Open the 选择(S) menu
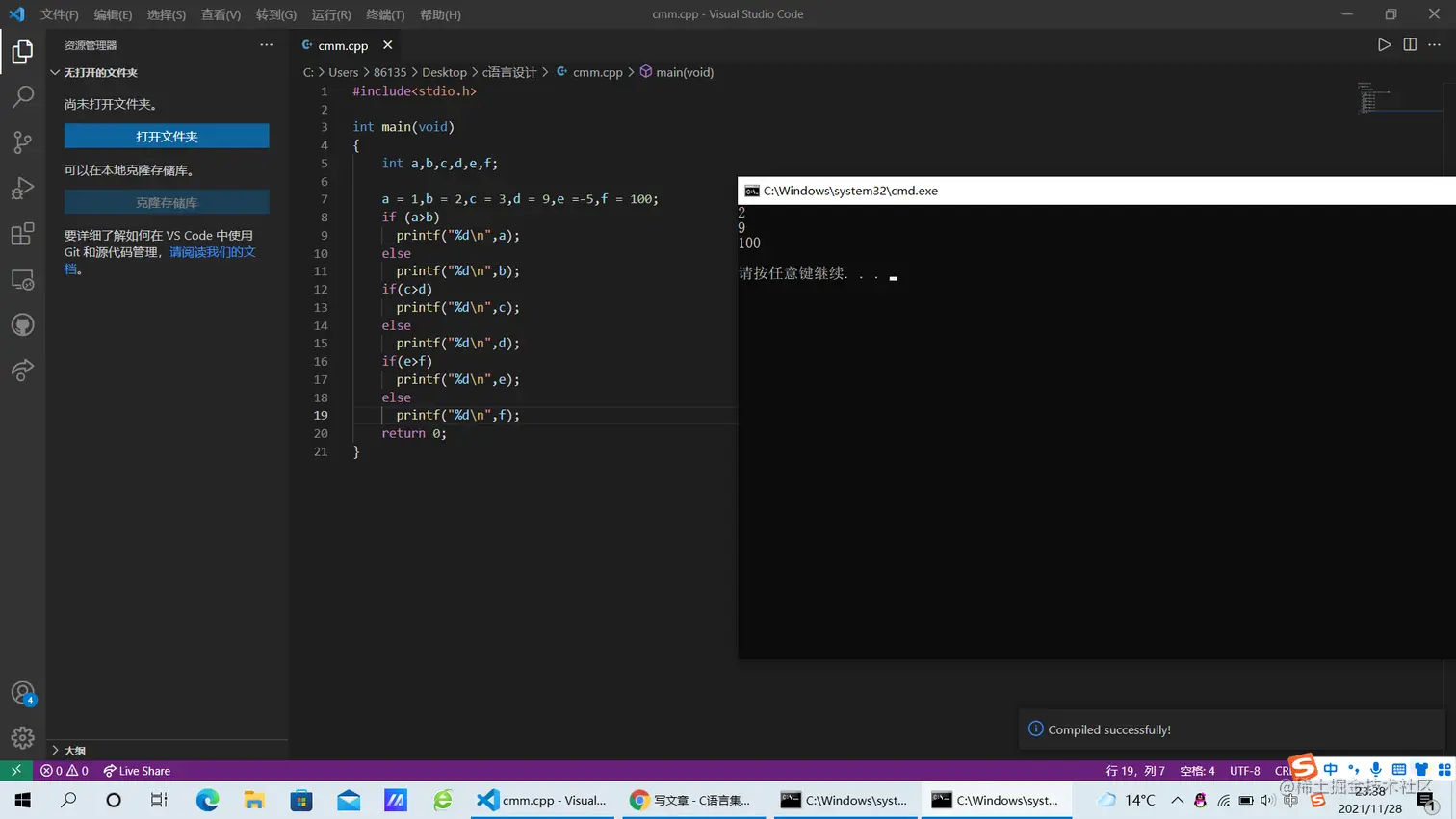Viewport: 1456px width, 819px height. point(167,14)
